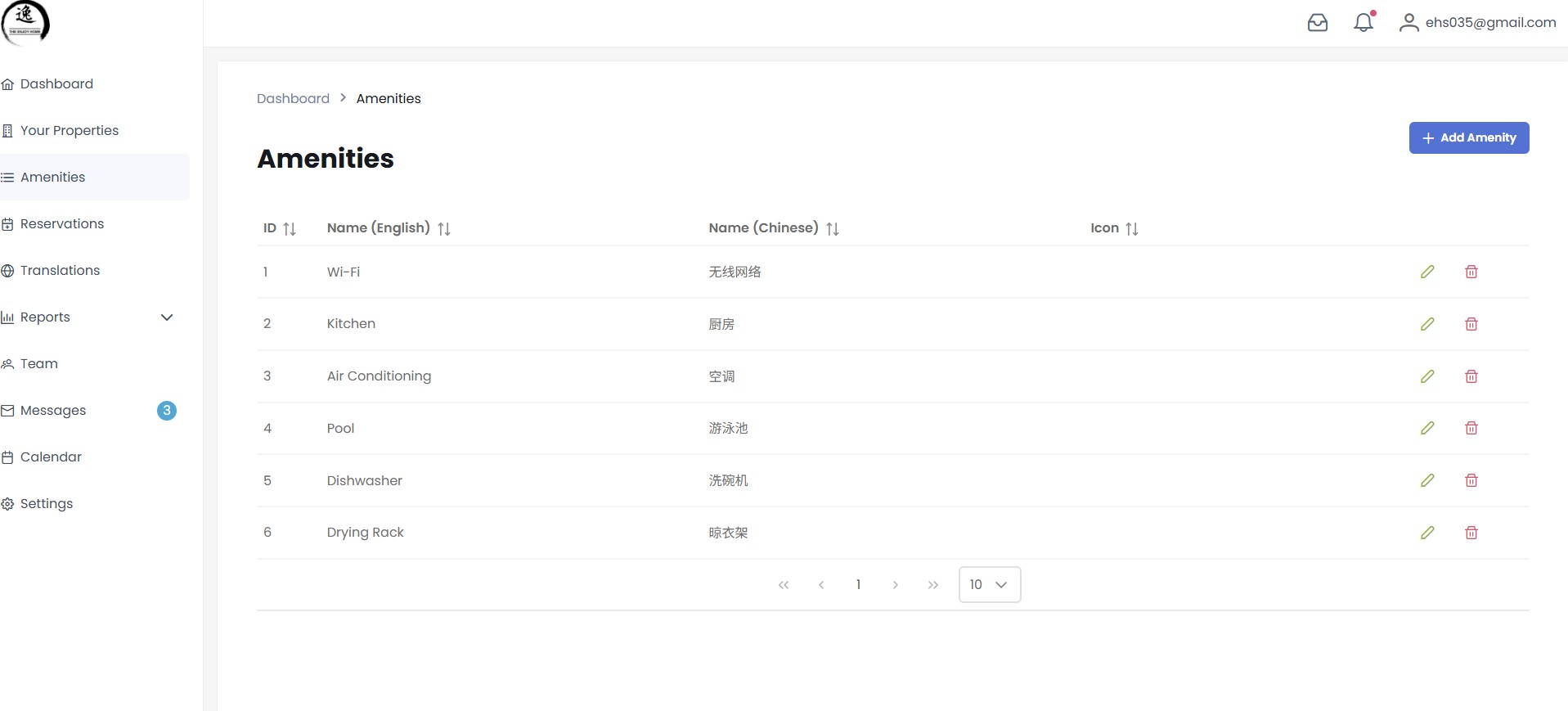
Task: Select page 1 in pagination
Action: [x=858, y=584]
